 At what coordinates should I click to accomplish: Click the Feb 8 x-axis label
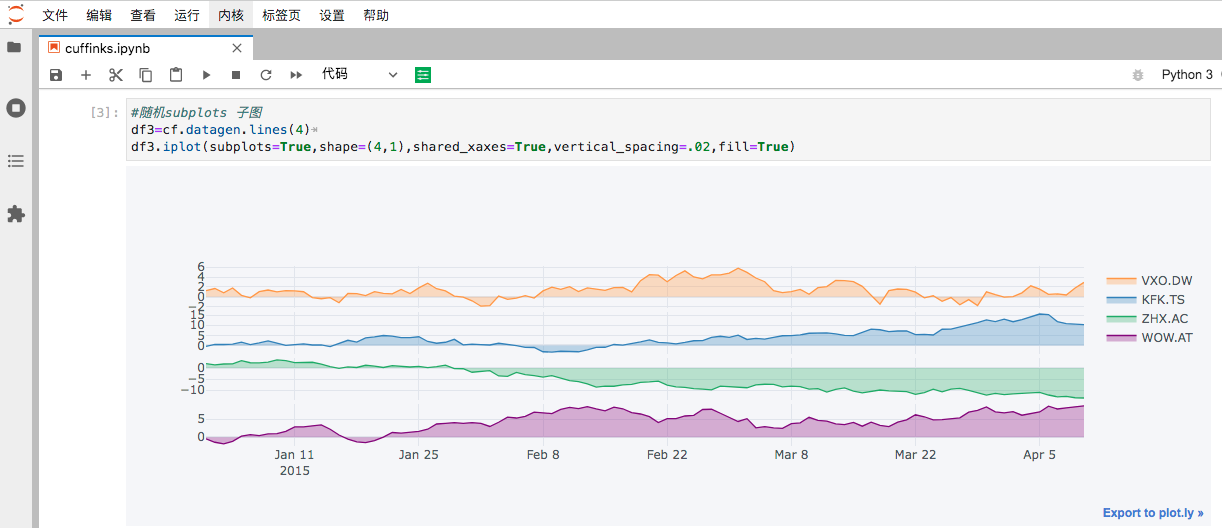[x=543, y=454]
